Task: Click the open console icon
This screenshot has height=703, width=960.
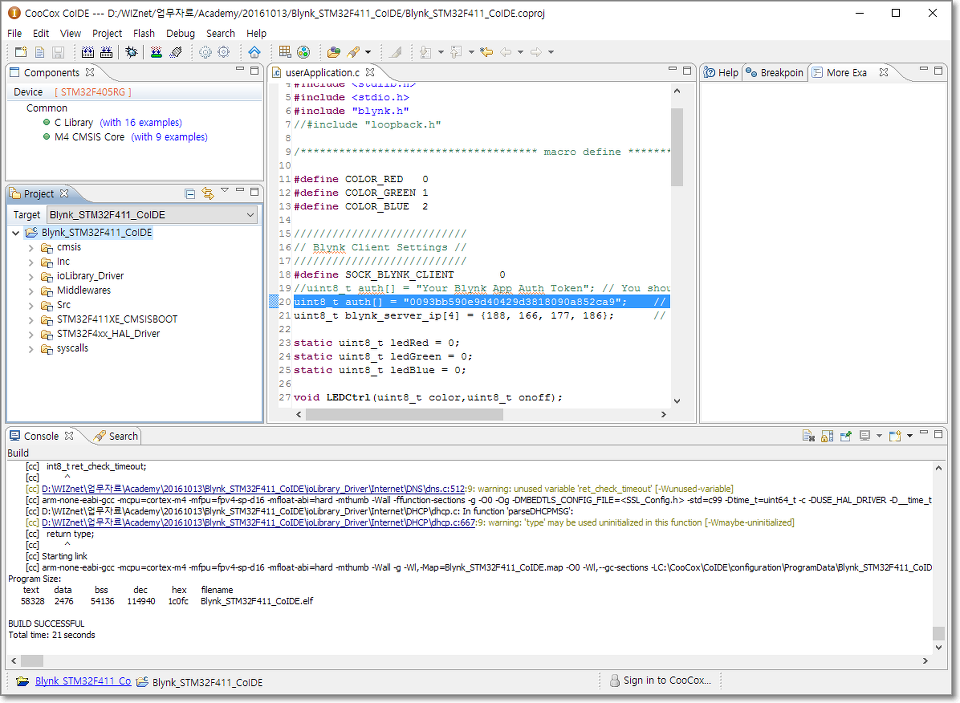Action: click(x=895, y=435)
